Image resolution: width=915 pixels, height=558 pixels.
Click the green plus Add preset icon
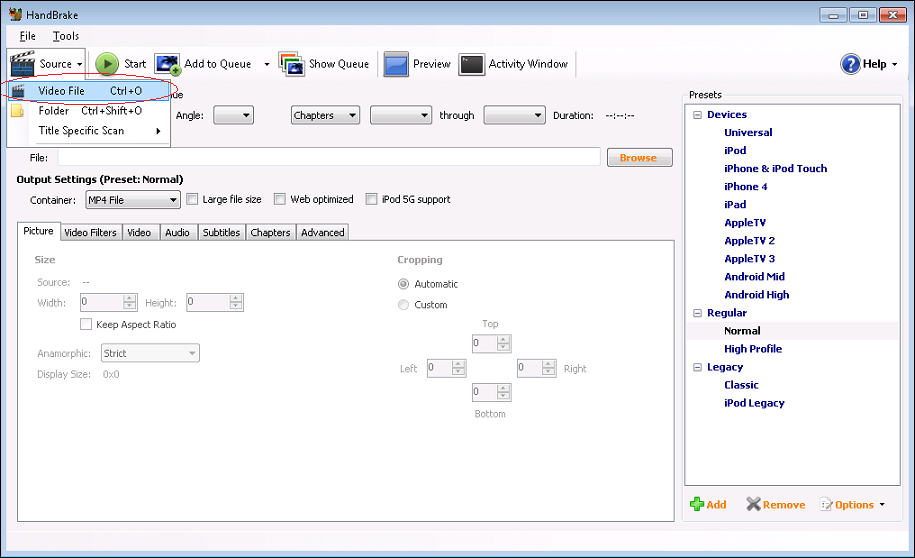(697, 504)
